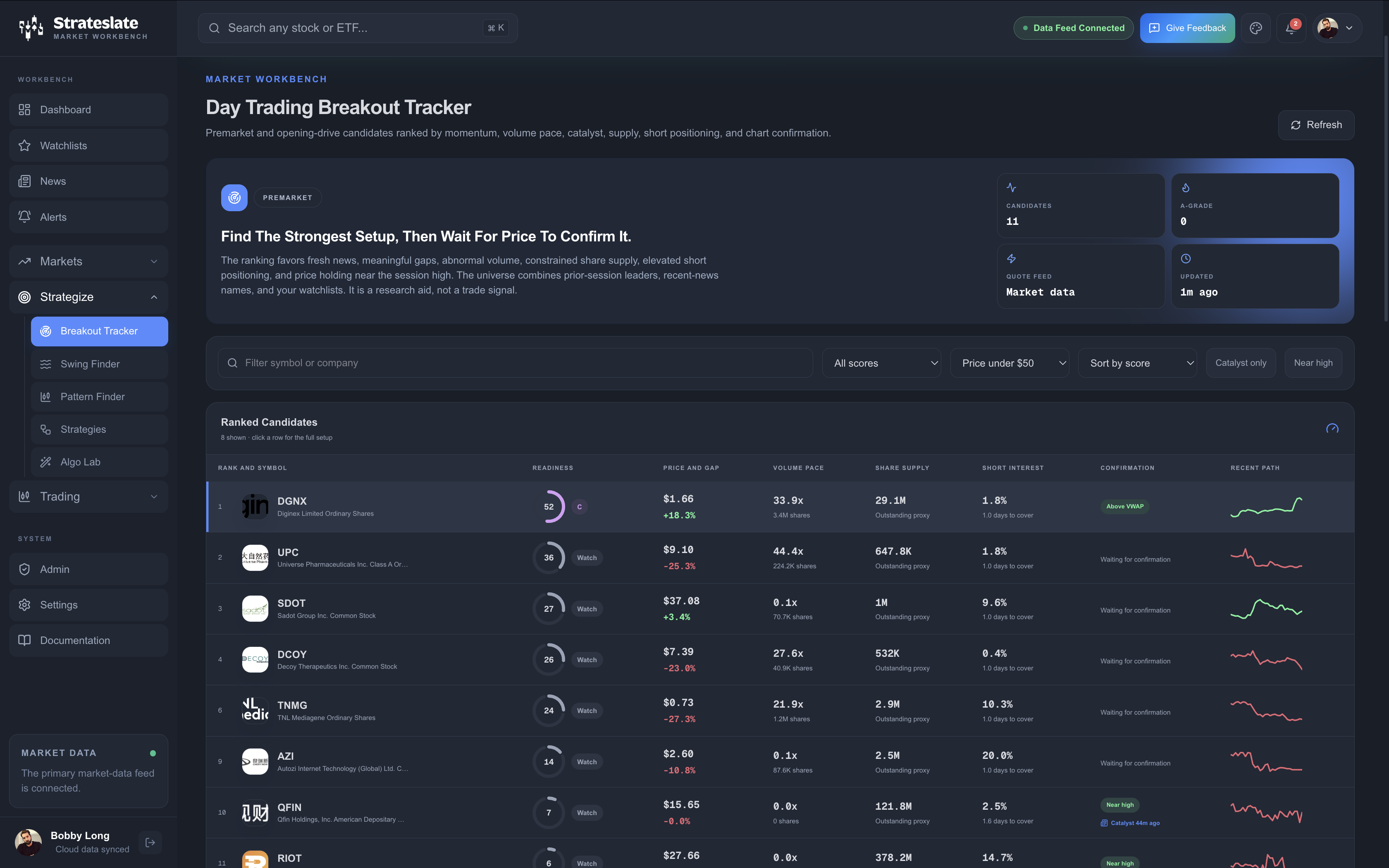The image size is (1389, 868).
Task: Click the Watch badge on the AZI row
Action: pyautogui.click(x=587, y=762)
